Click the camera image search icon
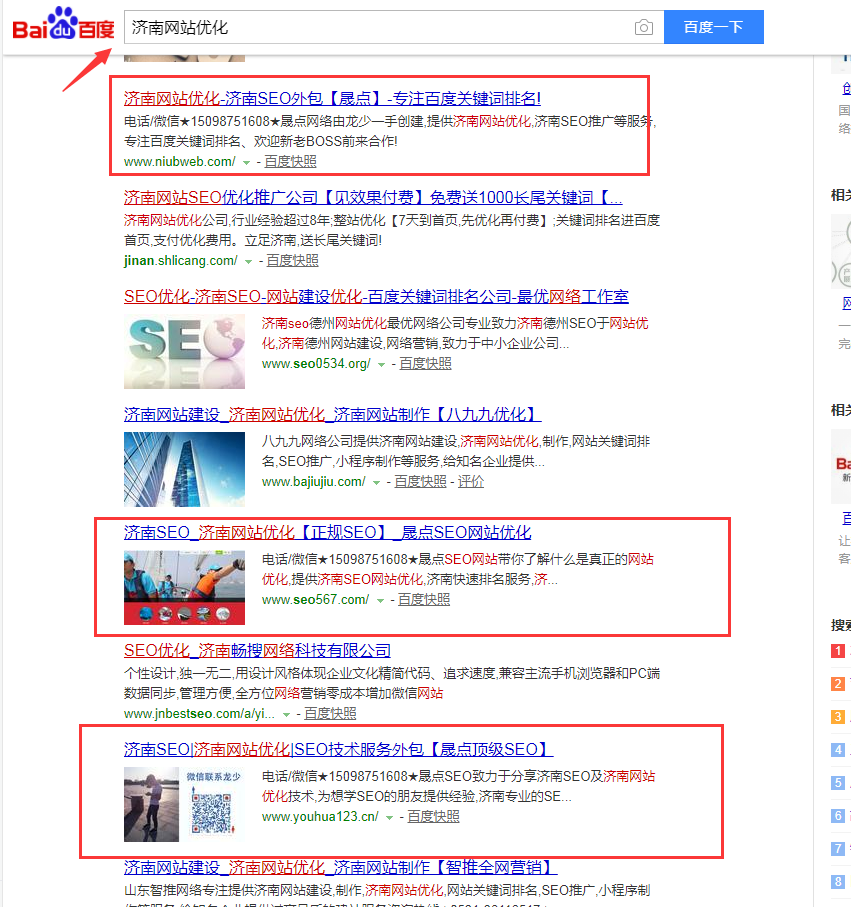851x907 pixels. pyautogui.click(x=644, y=27)
